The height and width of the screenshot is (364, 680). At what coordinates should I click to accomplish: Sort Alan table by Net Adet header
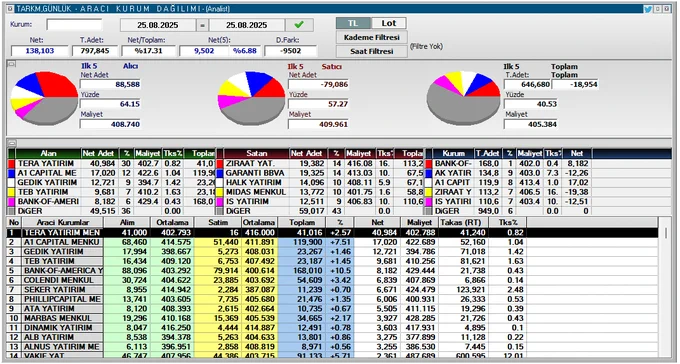pos(100,154)
